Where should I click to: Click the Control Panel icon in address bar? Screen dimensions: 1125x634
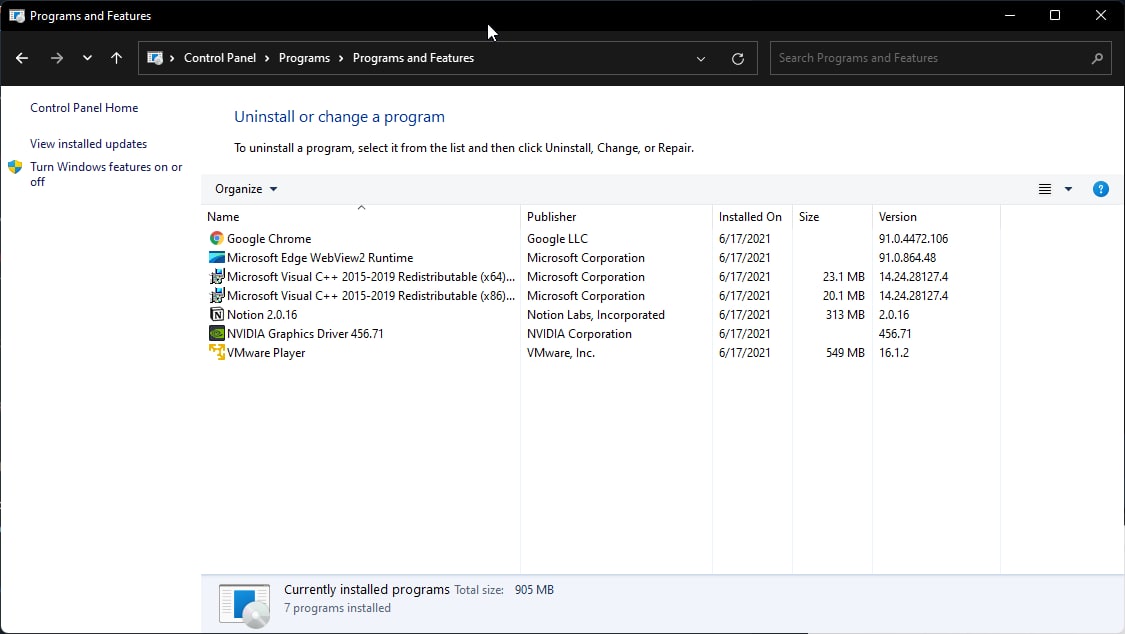pyautogui.click(x=155, y=58)
